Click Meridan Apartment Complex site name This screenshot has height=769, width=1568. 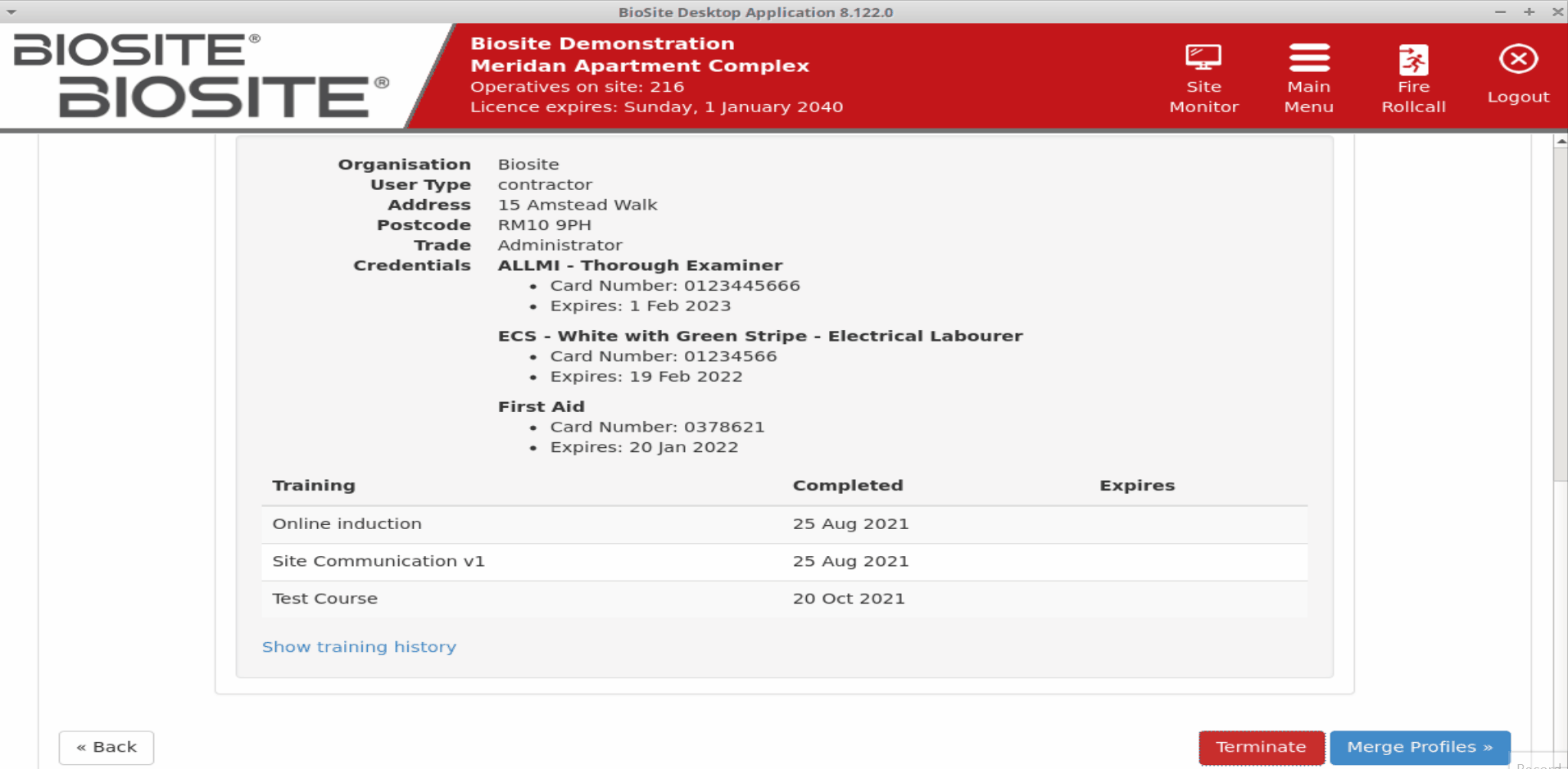click(x=640, y=66)
